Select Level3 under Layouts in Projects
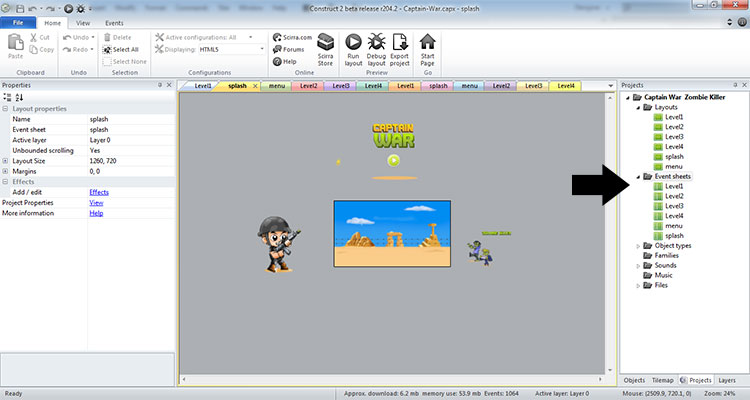 click(x=673, y=136)
